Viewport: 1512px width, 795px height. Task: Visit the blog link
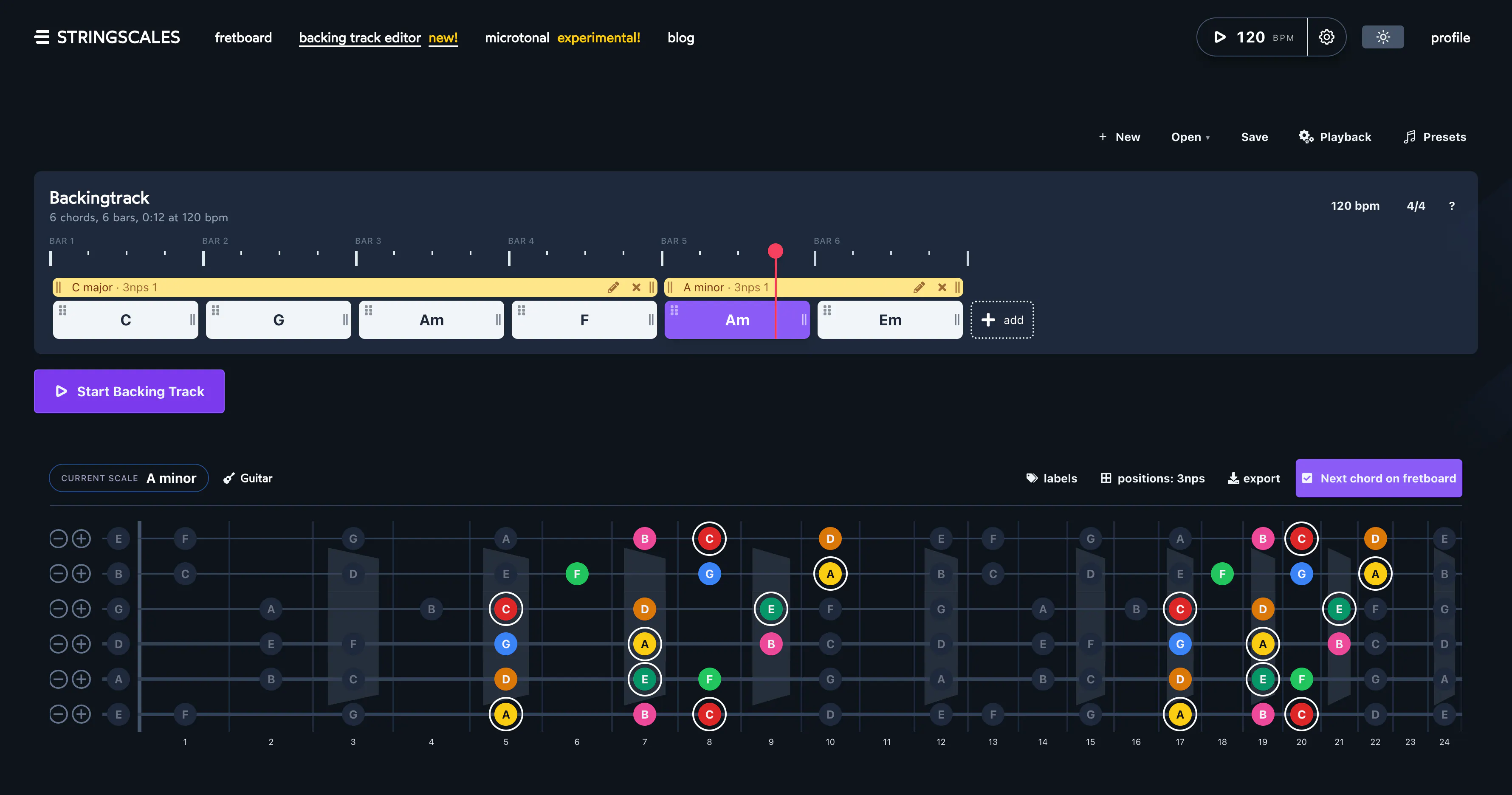pyautogui.click(x=681, y=37)
